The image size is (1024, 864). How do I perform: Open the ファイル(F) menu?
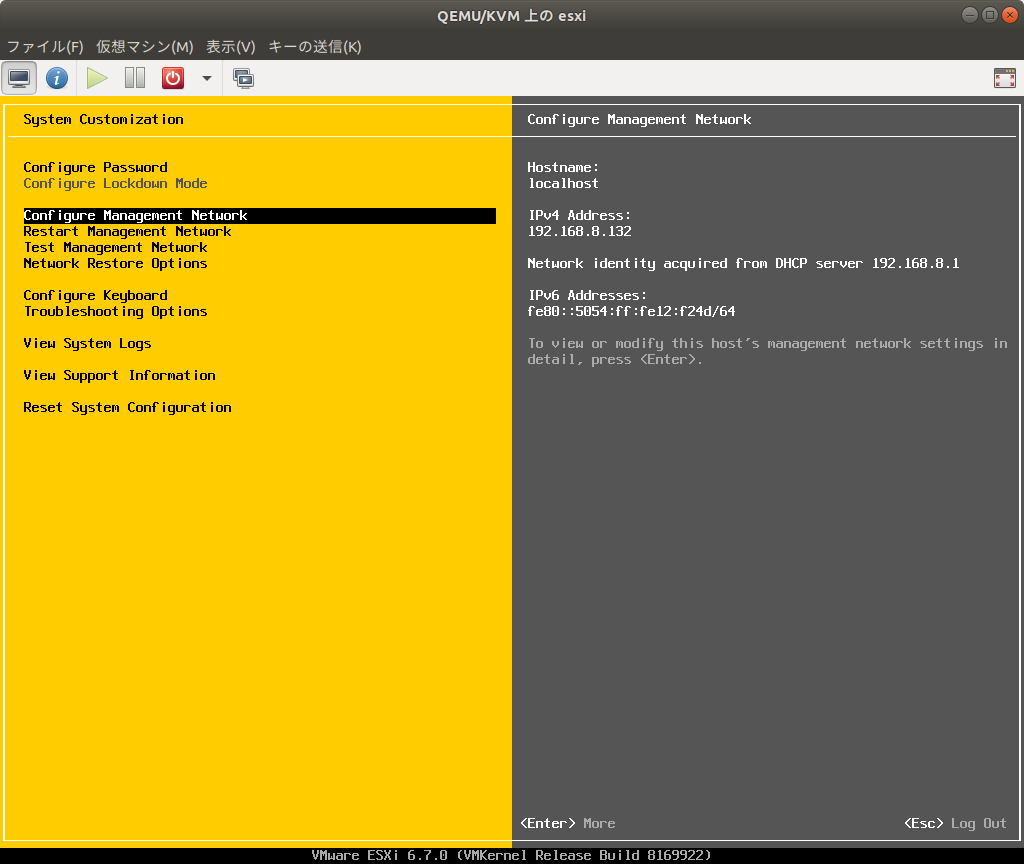pyautogui.click(x=45, y=46)
